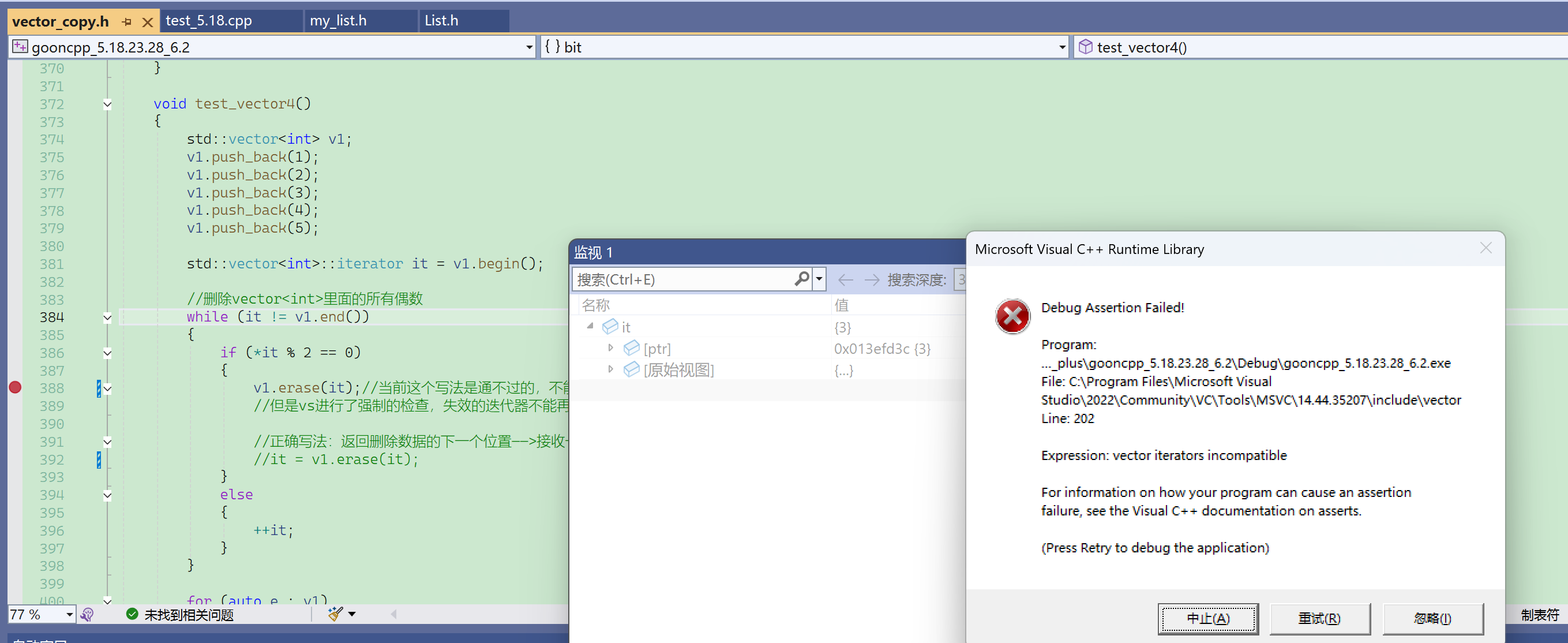Click the watch search back arrow
1568x643 pixels.
pyautogui.click(x=845, y=279)
